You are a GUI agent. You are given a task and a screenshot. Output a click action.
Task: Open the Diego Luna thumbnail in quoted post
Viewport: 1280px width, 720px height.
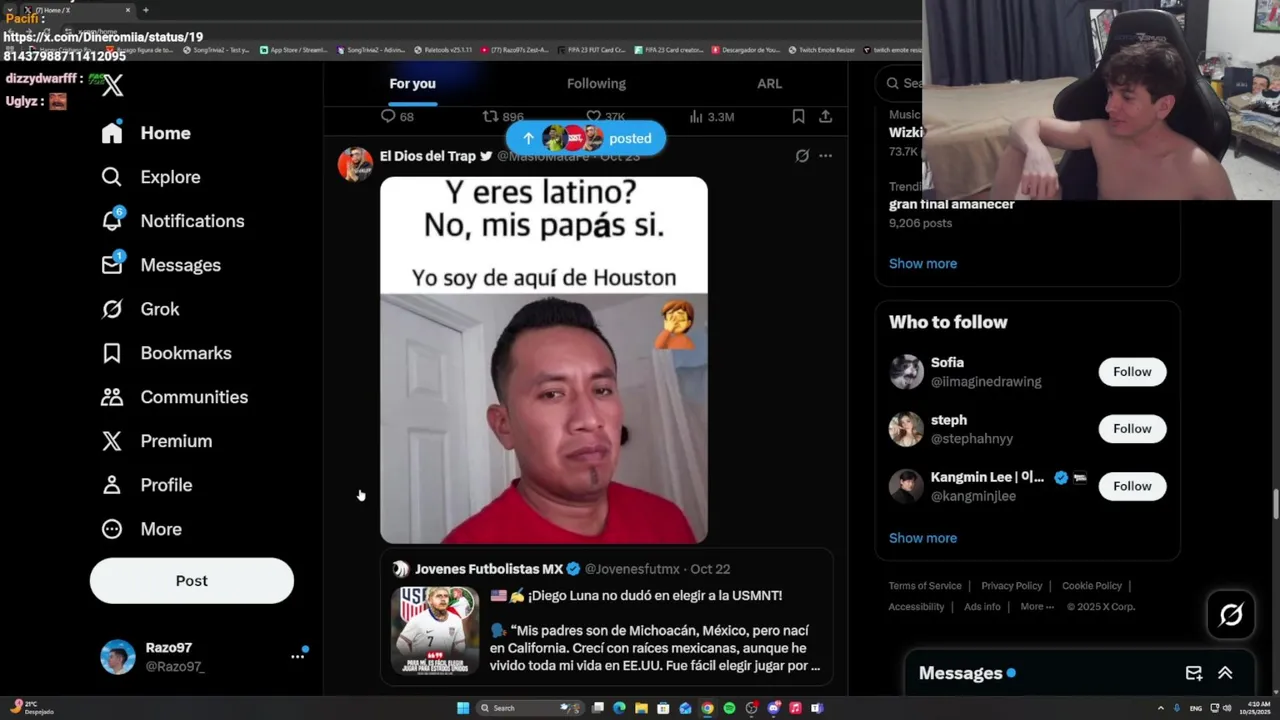point(435,631)
